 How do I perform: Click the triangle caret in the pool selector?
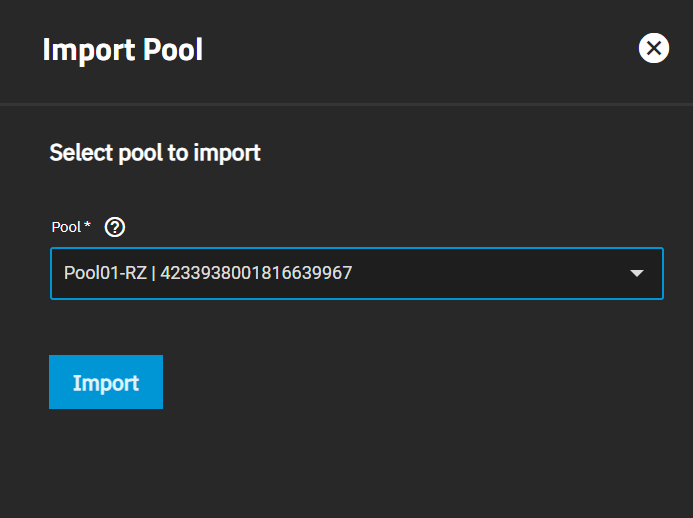636,273
